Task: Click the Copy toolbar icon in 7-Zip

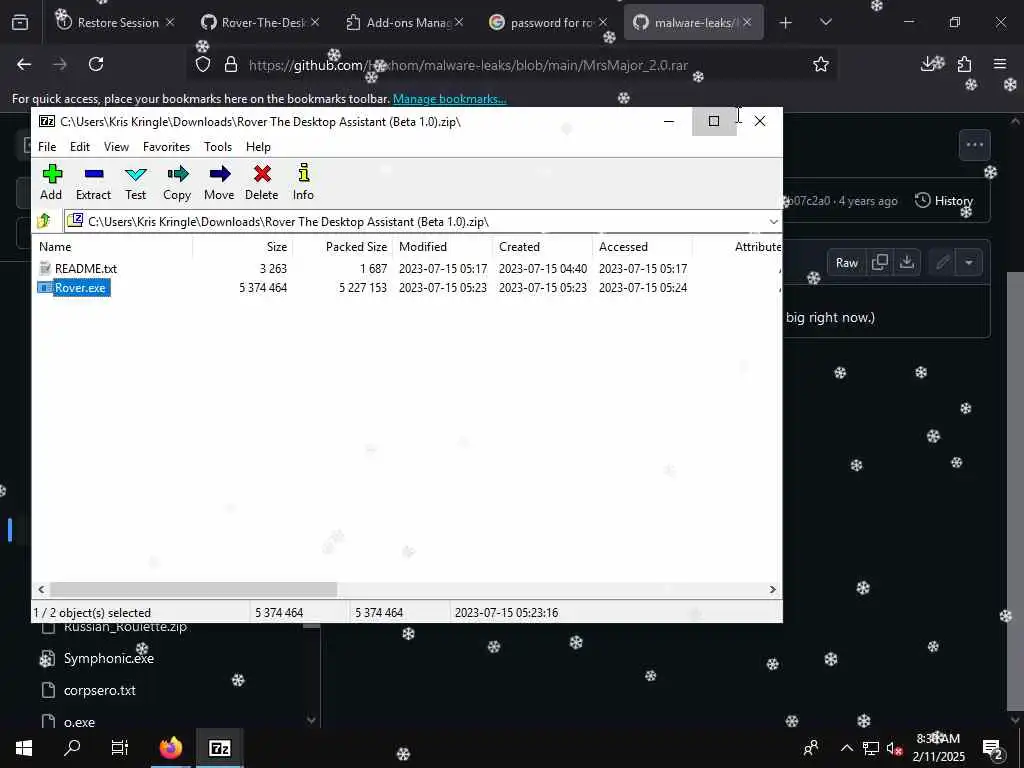Action: 177,182
